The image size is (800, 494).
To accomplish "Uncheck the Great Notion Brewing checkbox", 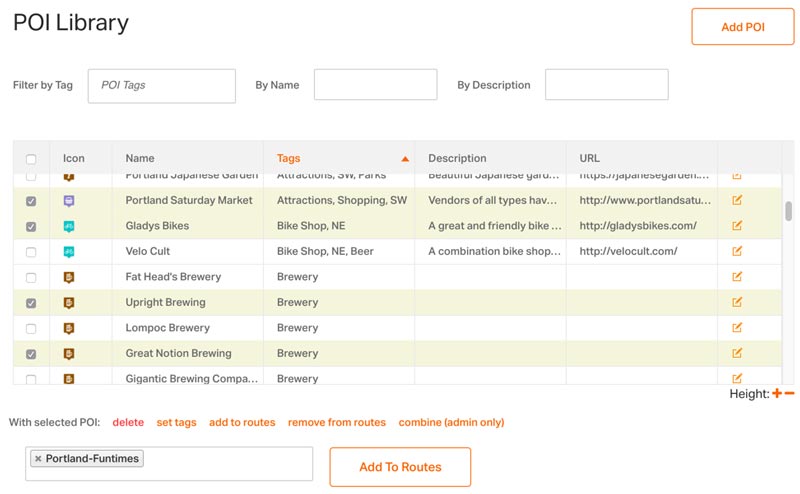I will [31, 354].
